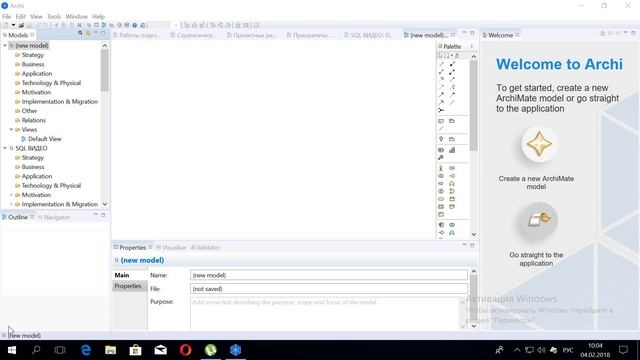Screen dimensions: 640x360
Task: Activate the Format Painter tool in the Palette
Action: click(x=457, y=56)
